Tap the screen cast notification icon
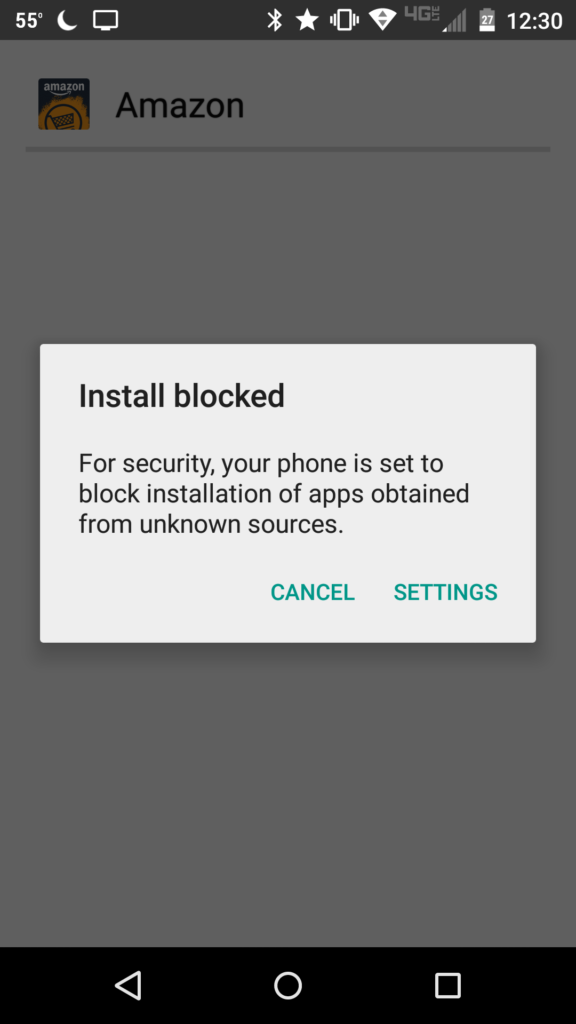Image resolution: width=576 pixels, height=1024 pixels. click(x=106, y=20)
